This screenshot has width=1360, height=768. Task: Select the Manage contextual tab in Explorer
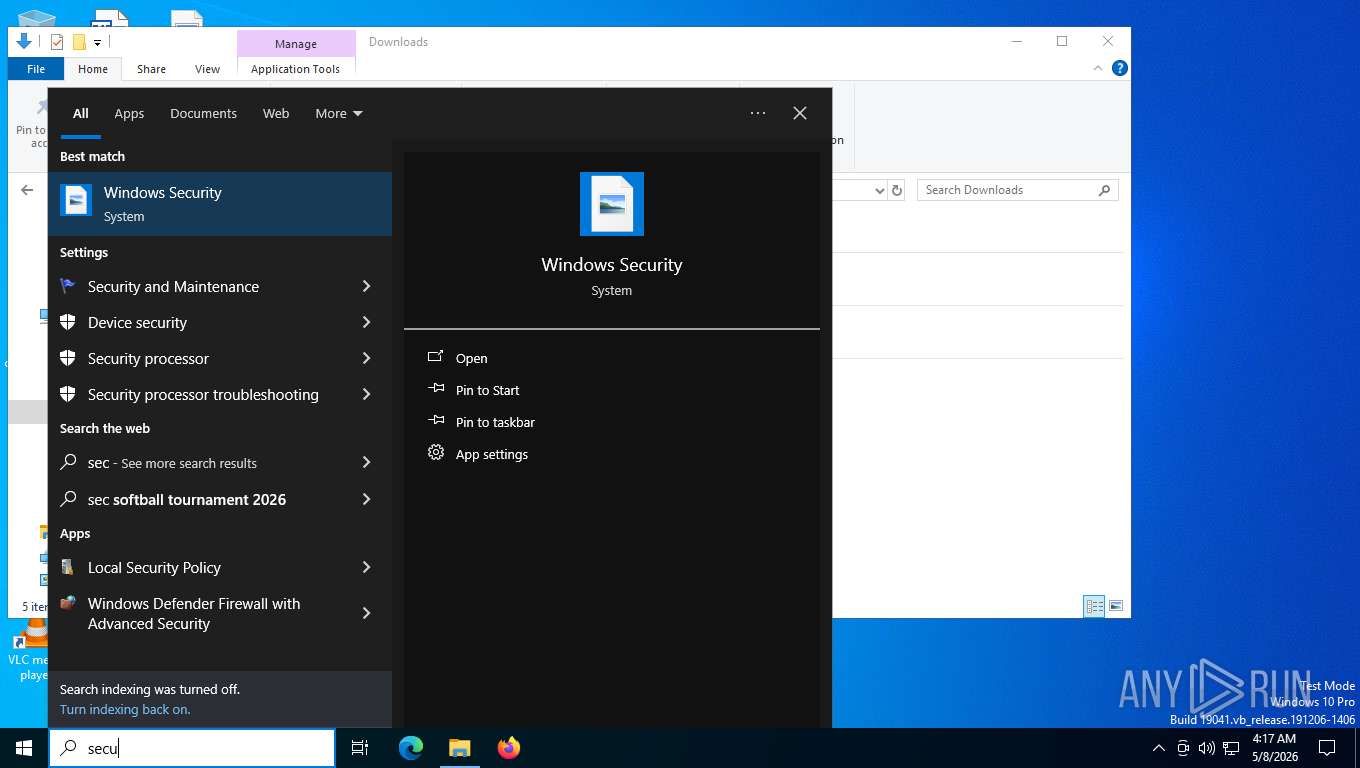[296, 44]
